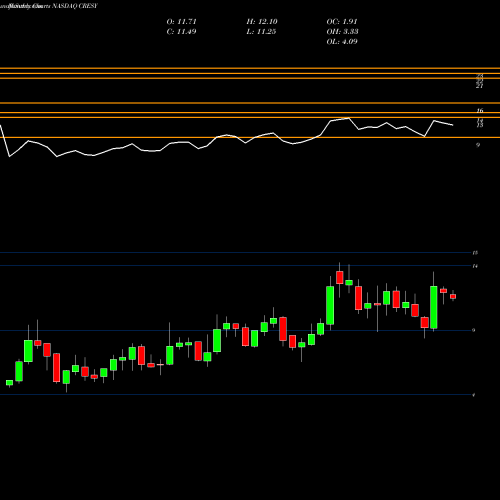
Task: Select the 'C: 11.49' close value
Action: click(x=181, y=32)
